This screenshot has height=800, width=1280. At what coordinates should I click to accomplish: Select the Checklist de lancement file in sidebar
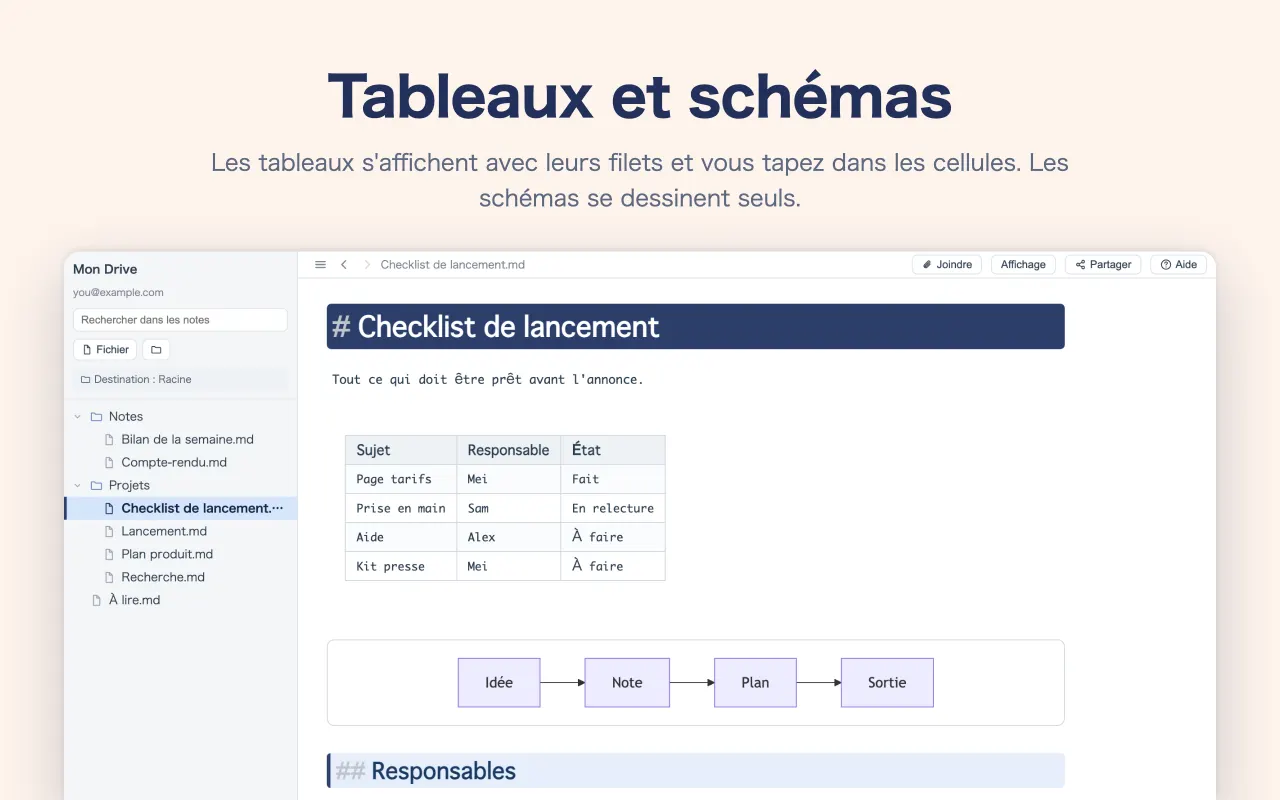coord(181,508)
